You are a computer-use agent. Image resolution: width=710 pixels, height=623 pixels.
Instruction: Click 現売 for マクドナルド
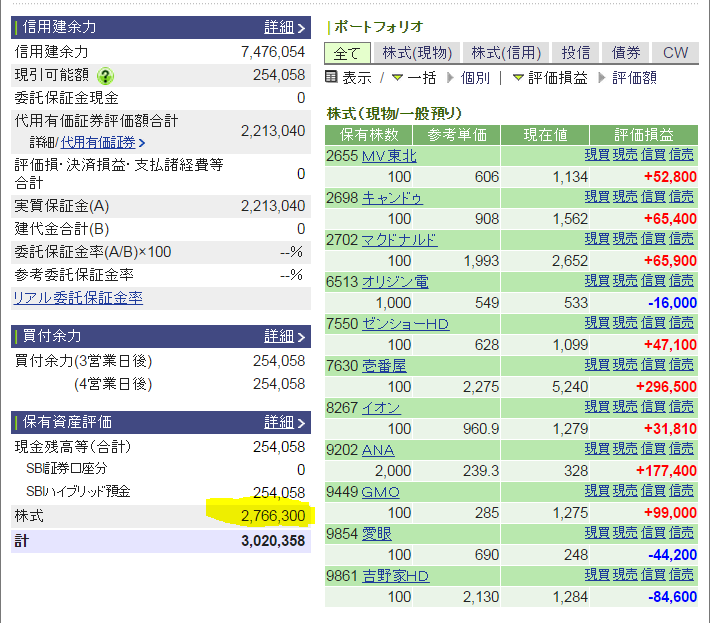pyautogui.click(x=625, y=239)
